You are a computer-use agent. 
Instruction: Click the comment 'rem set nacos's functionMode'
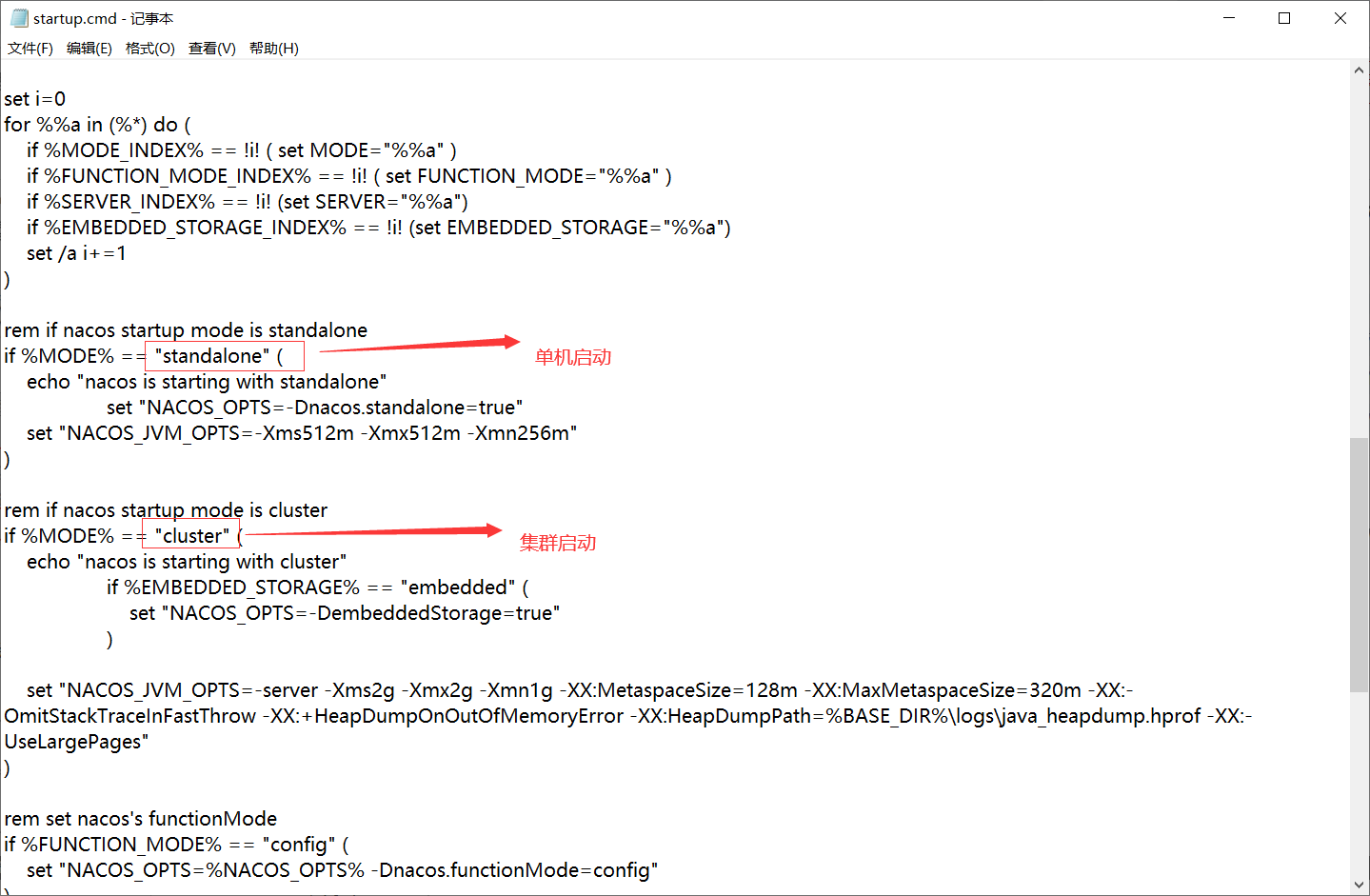click(141, 819)
